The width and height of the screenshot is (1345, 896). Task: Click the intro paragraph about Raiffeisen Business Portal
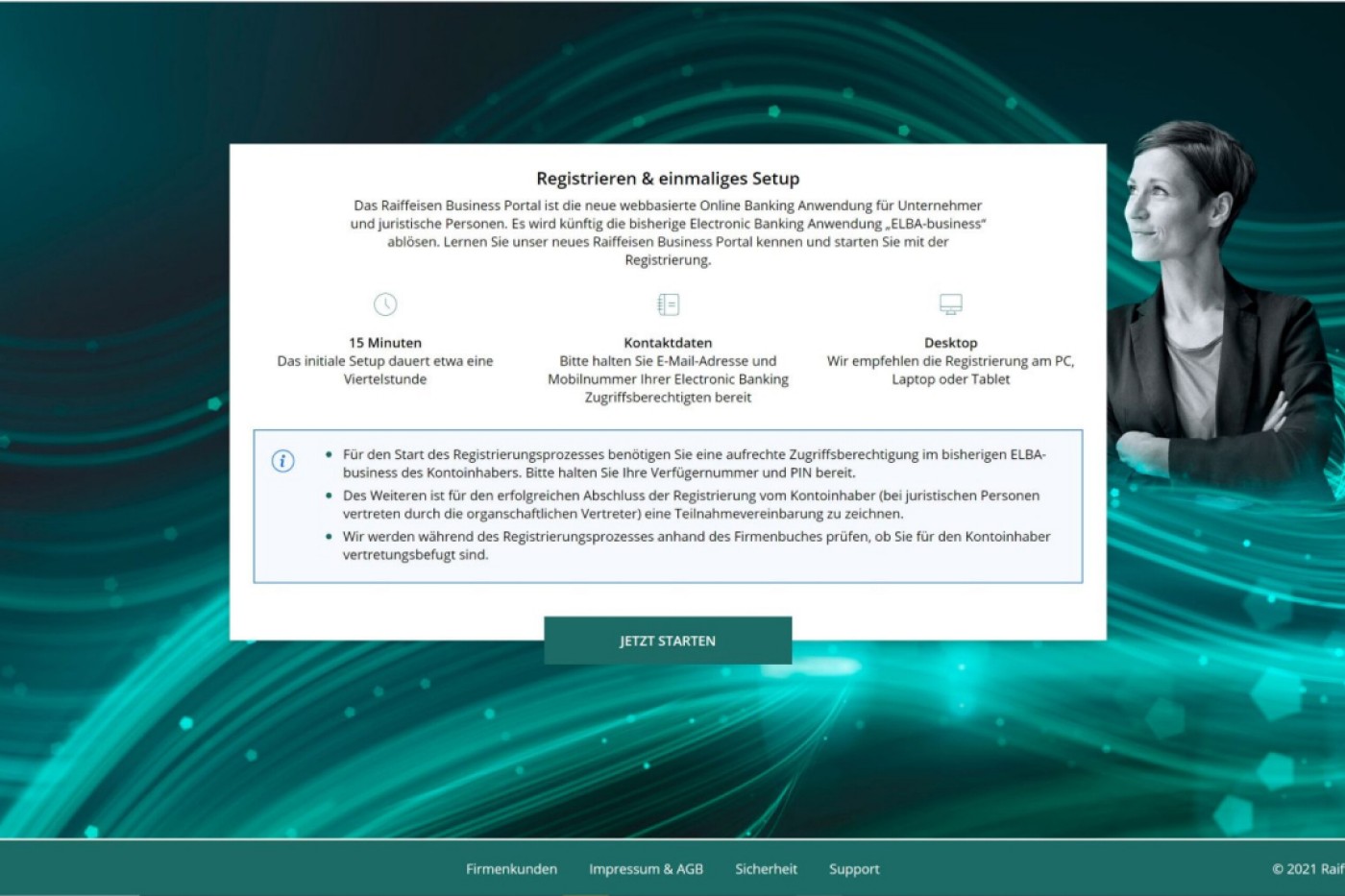click(668, 232)
